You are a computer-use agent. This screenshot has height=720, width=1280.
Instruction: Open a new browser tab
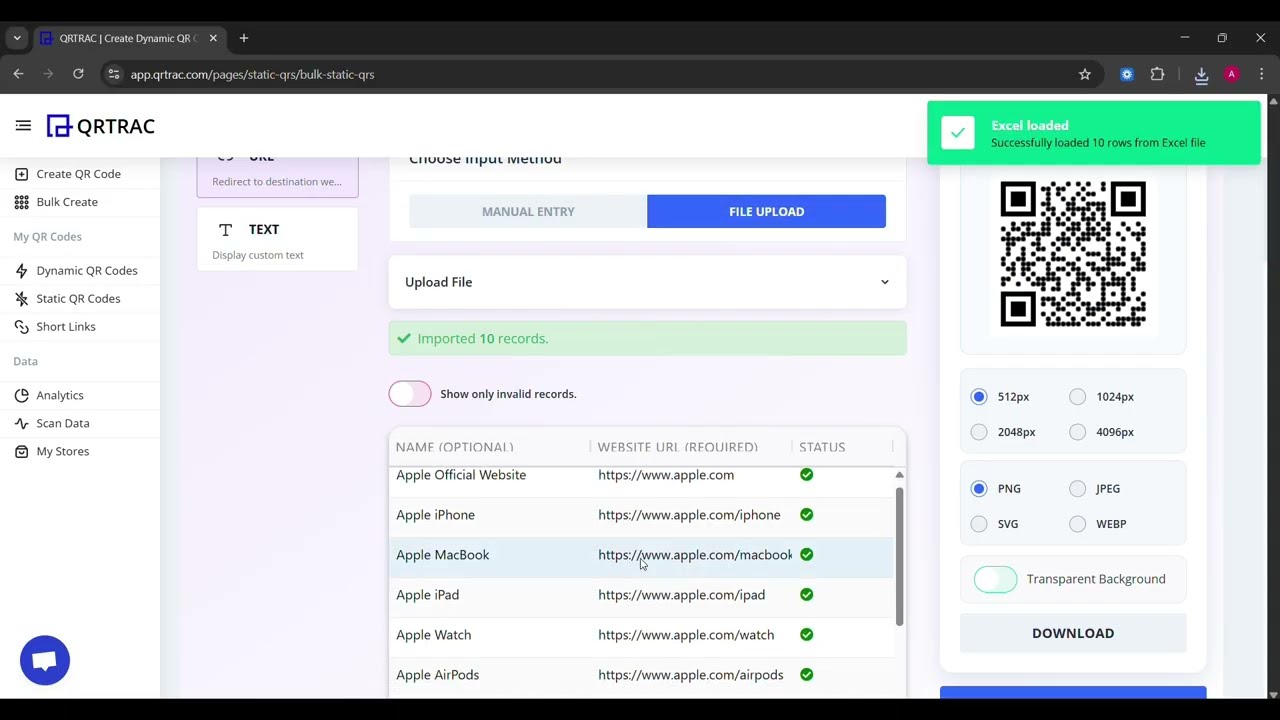tap(244, 38)
